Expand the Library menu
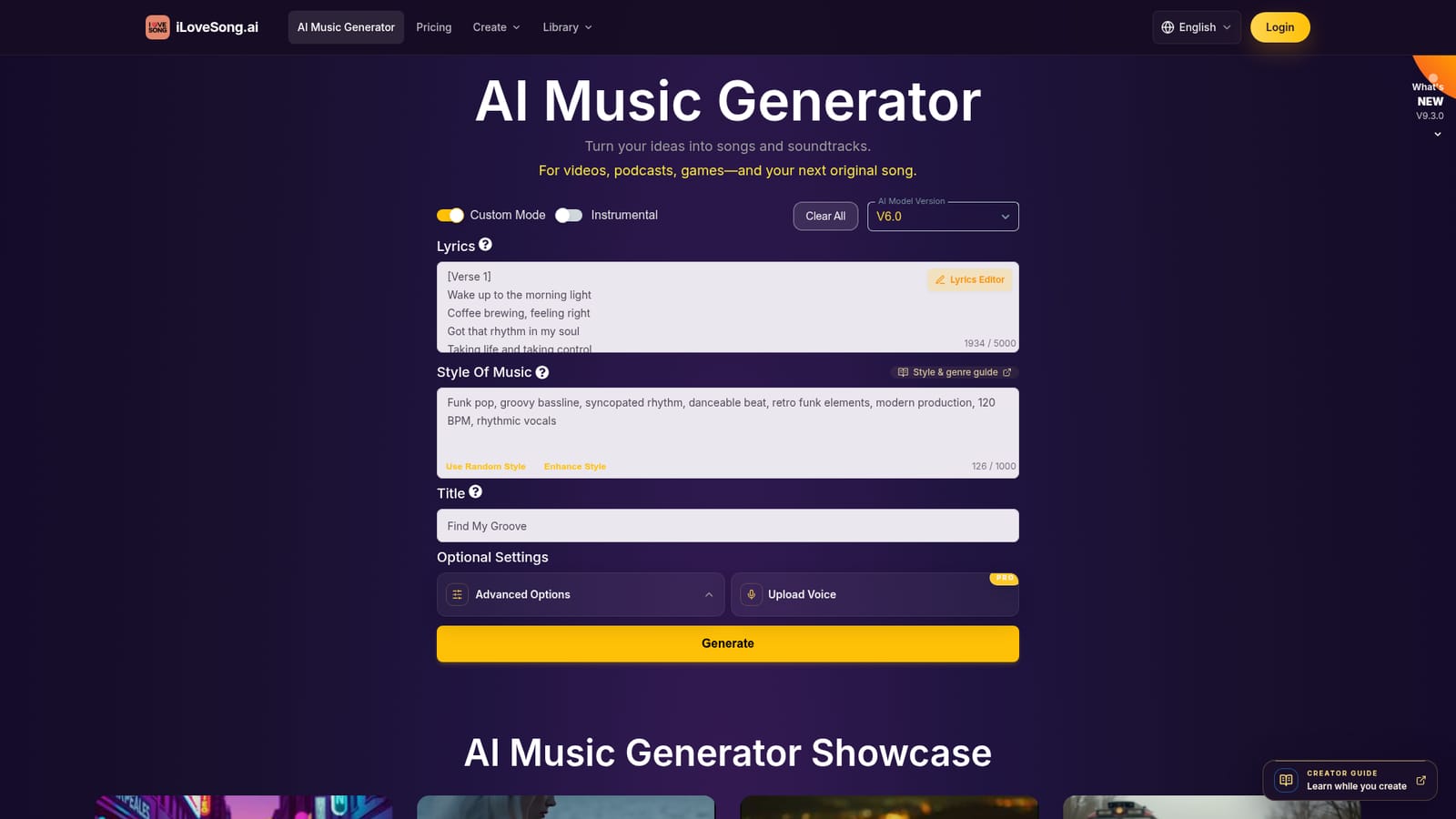The image size is (1456, 819). coord(567,27)
